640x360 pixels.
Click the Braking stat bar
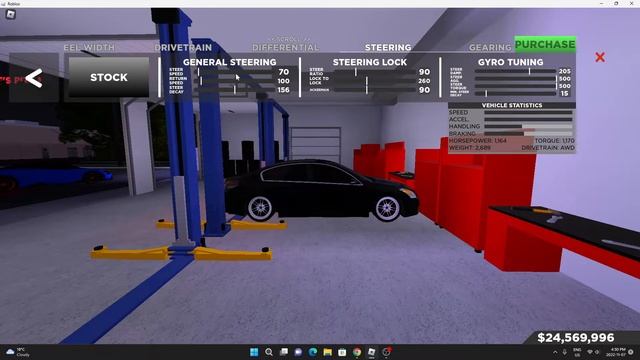click(528, 134)
